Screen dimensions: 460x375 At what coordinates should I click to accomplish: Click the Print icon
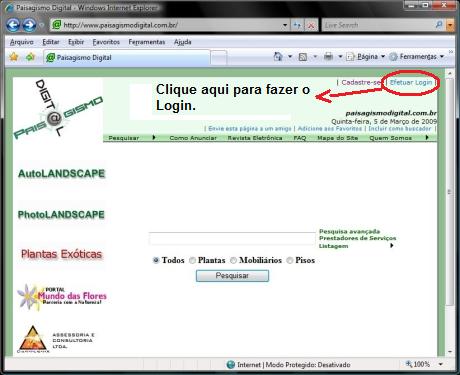click(328, 57)
